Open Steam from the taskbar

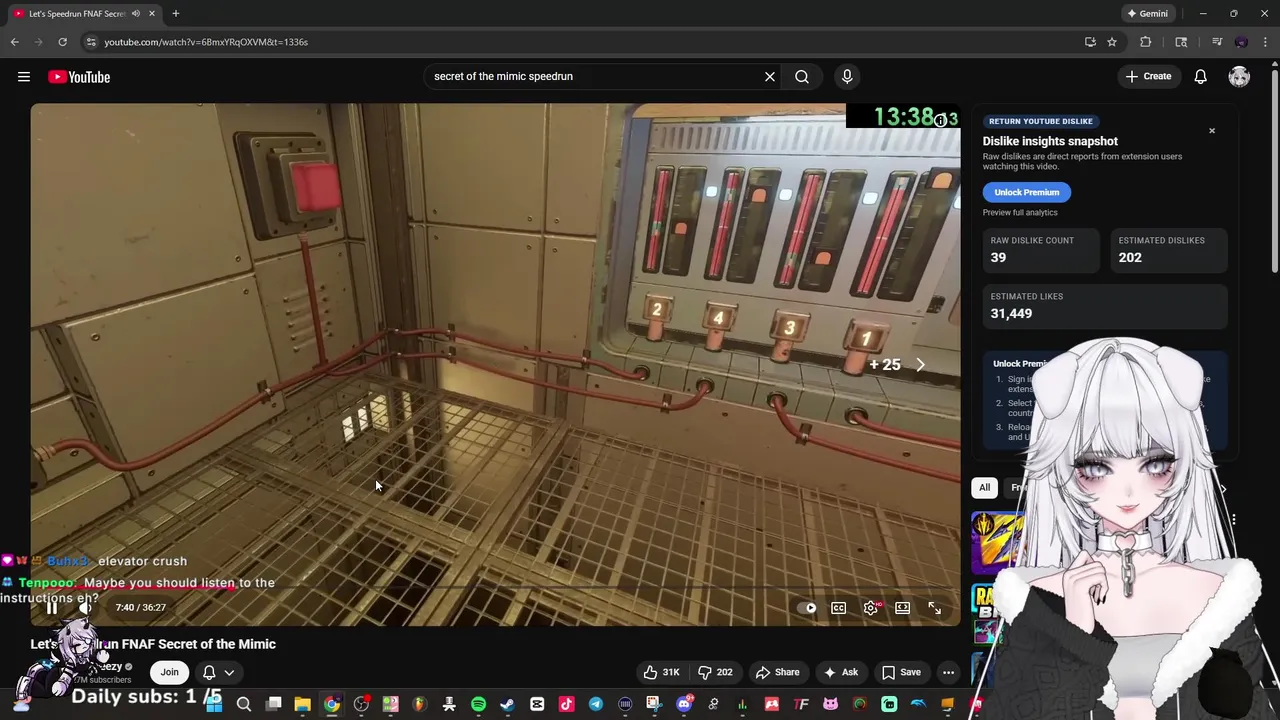(507, 704)
